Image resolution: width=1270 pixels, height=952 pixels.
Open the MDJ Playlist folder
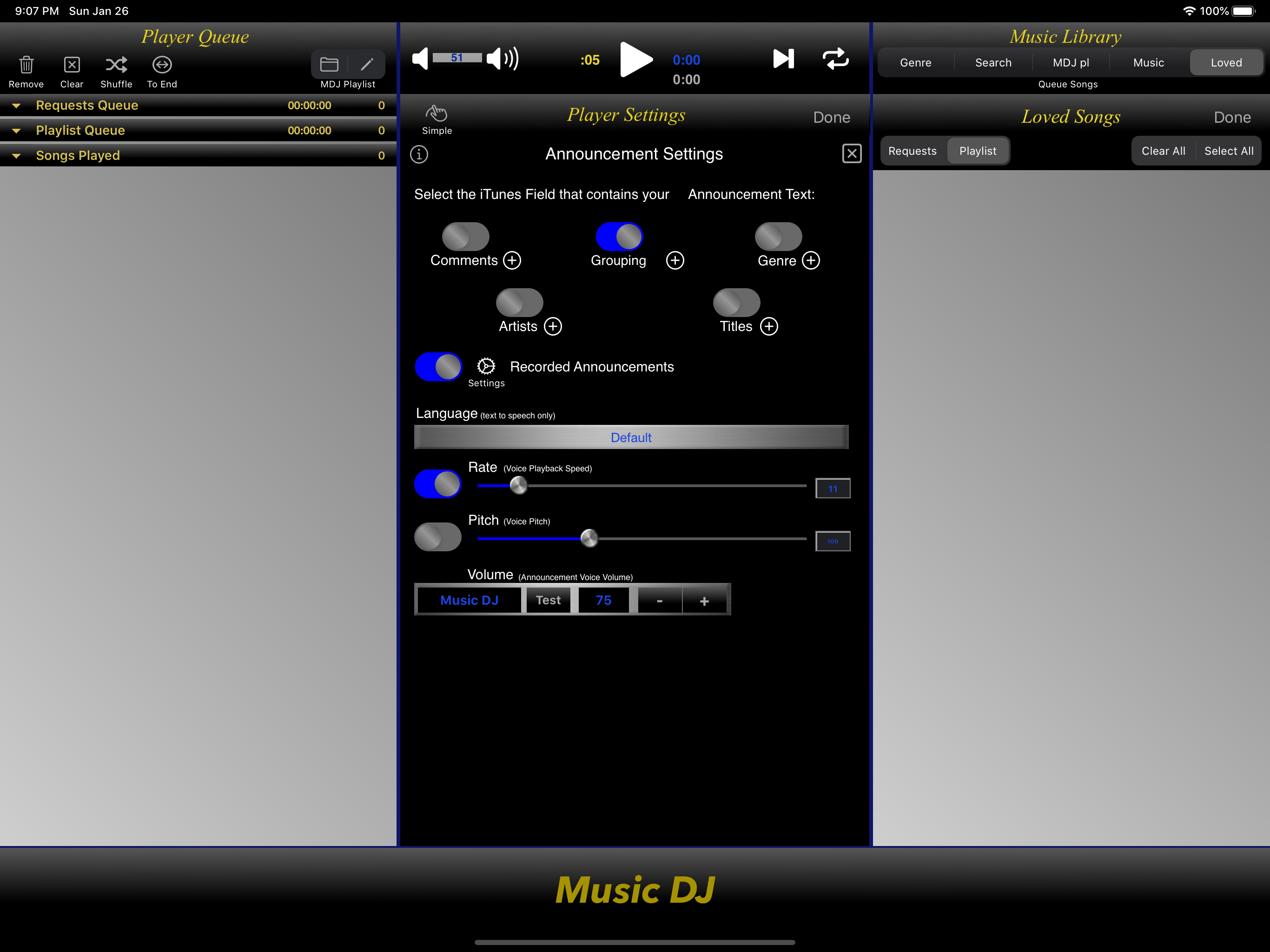tap(329, 64)
